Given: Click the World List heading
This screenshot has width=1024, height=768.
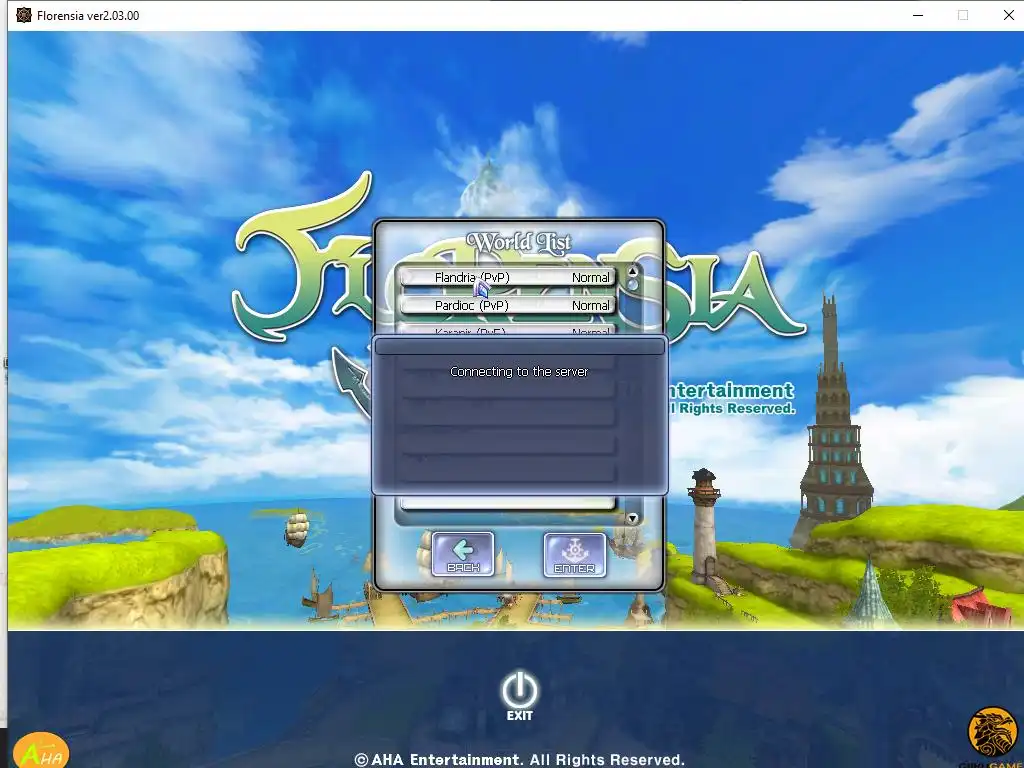Looking at the screenshot, I should (519, 243).
